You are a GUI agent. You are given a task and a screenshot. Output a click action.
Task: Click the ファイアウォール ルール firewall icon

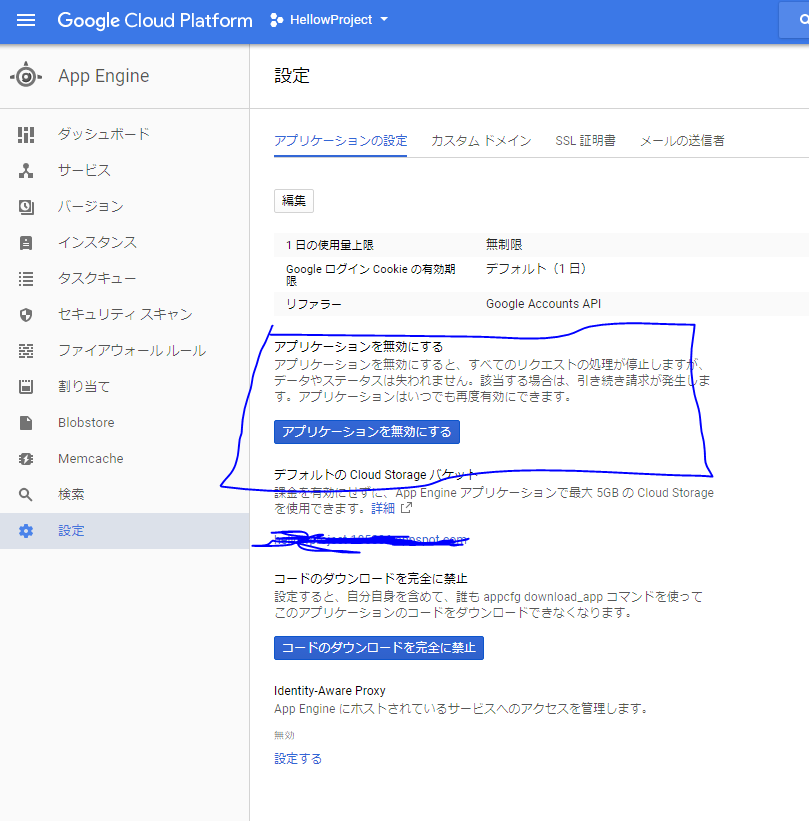(x=26, y=351)
